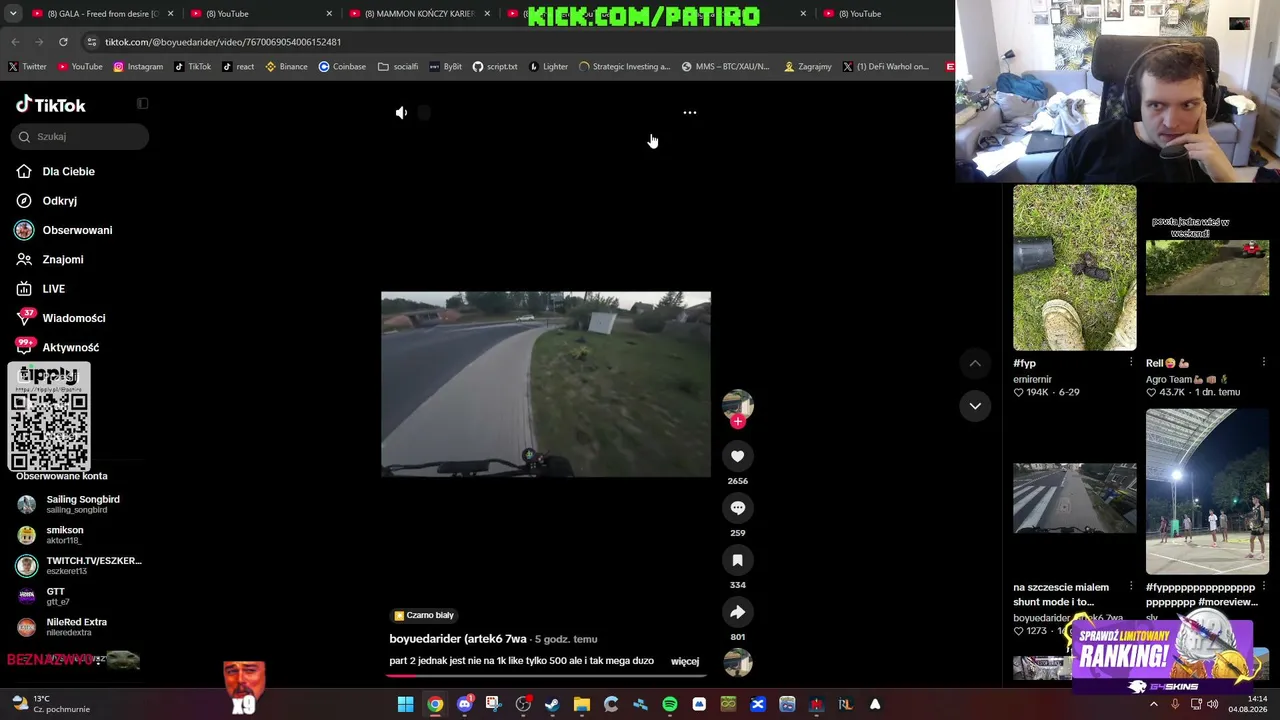
Task: Open the video's three-dot options menu
Action: point(690,113)
